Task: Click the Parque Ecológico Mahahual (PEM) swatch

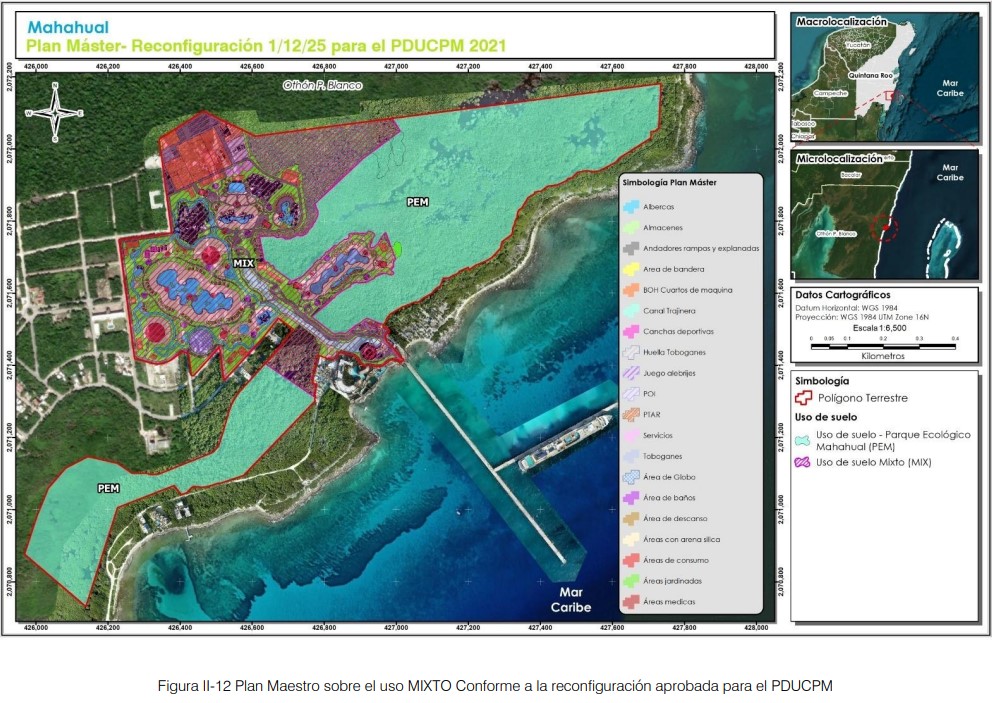Action: 804,440
